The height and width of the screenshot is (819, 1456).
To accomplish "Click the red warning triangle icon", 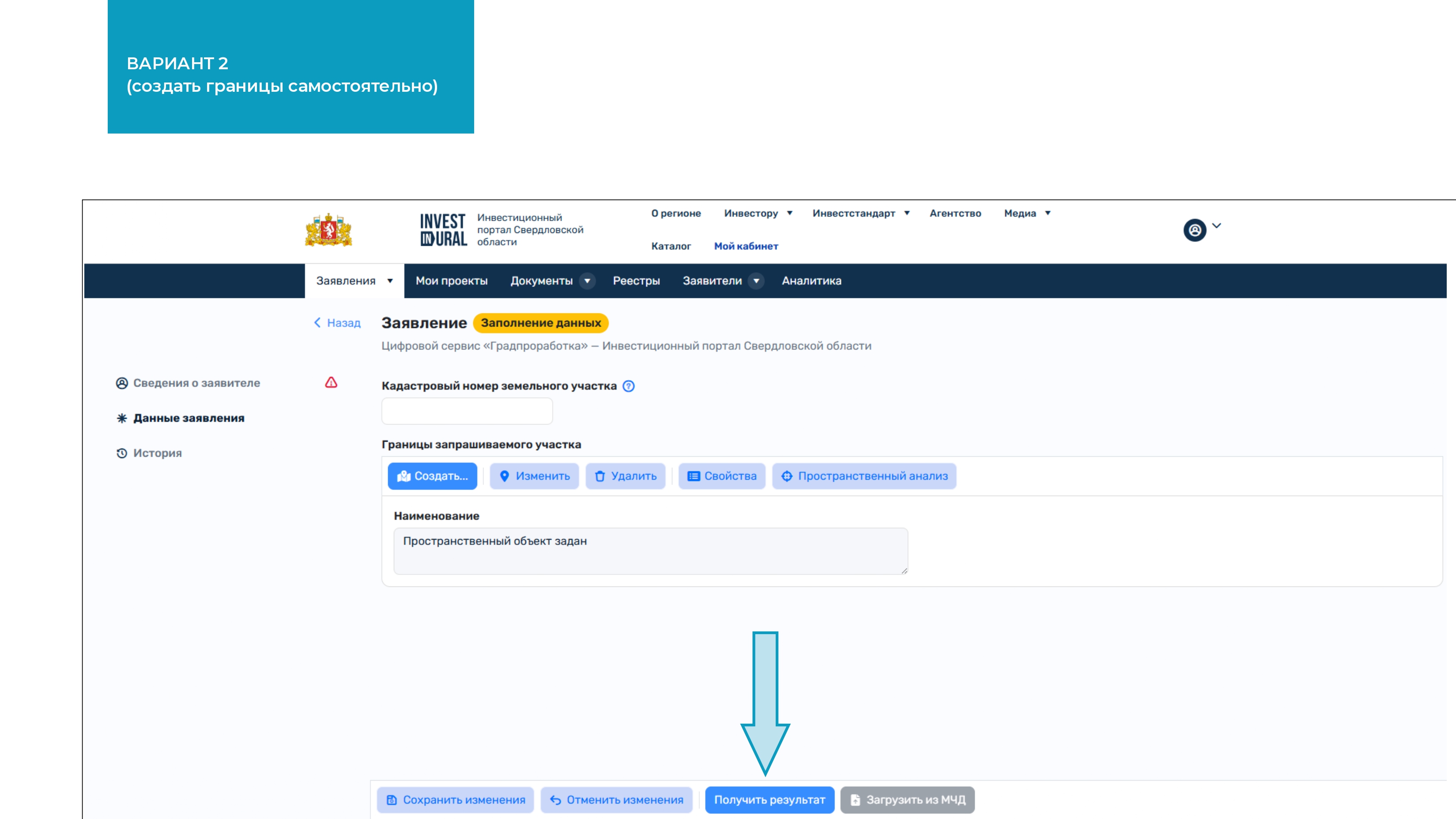I will point(331,383).
